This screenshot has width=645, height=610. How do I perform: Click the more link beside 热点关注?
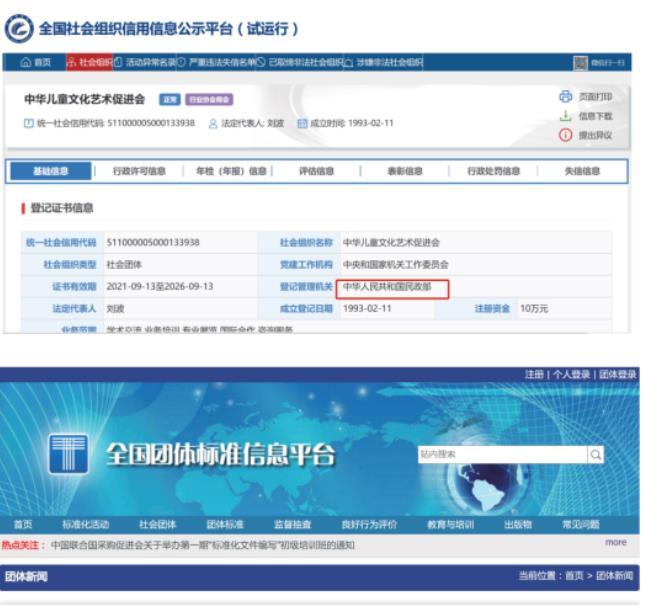pos(616,543)
